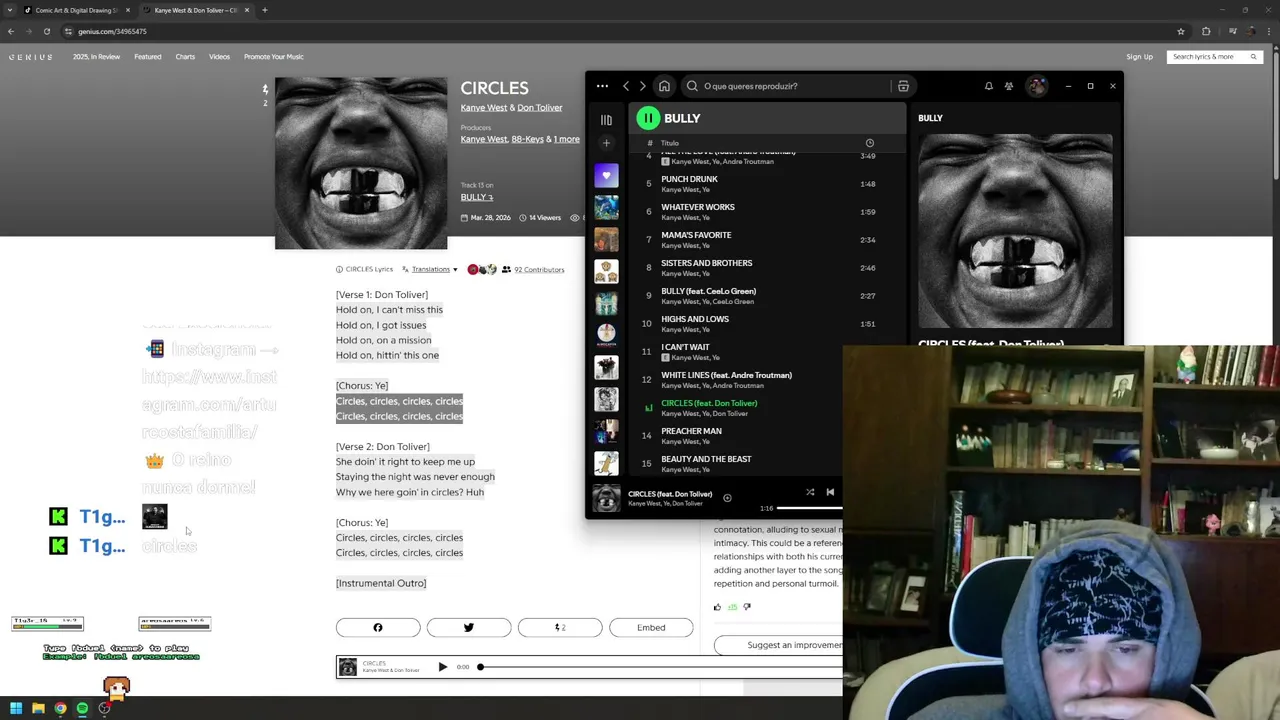Open Videos in Genius nav
Image resolution: width=1280 pixels, height=720 pixels.
coord(219,57)
